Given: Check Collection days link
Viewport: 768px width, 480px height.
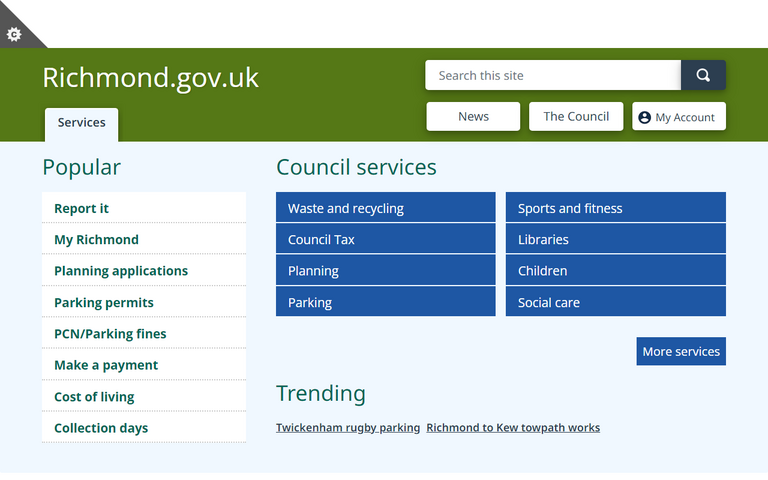Looking at the screenshot, I should coord(101,428).
